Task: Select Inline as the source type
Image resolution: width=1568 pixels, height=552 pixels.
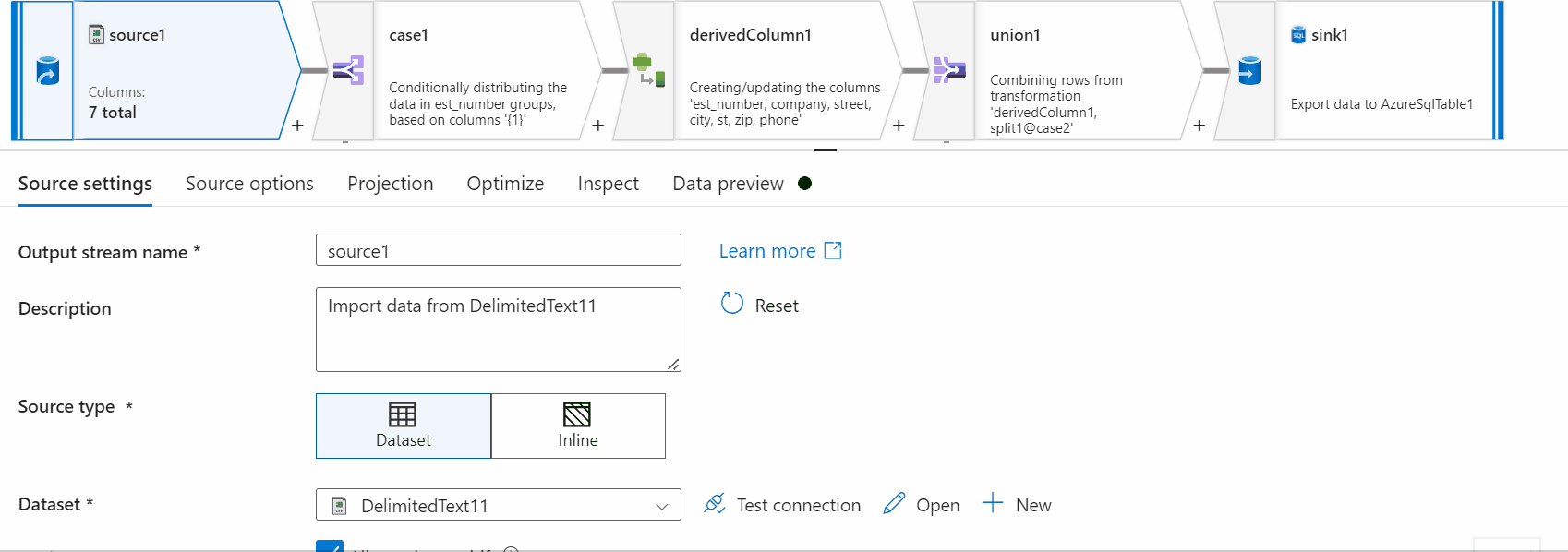Action: pos(578,426)
